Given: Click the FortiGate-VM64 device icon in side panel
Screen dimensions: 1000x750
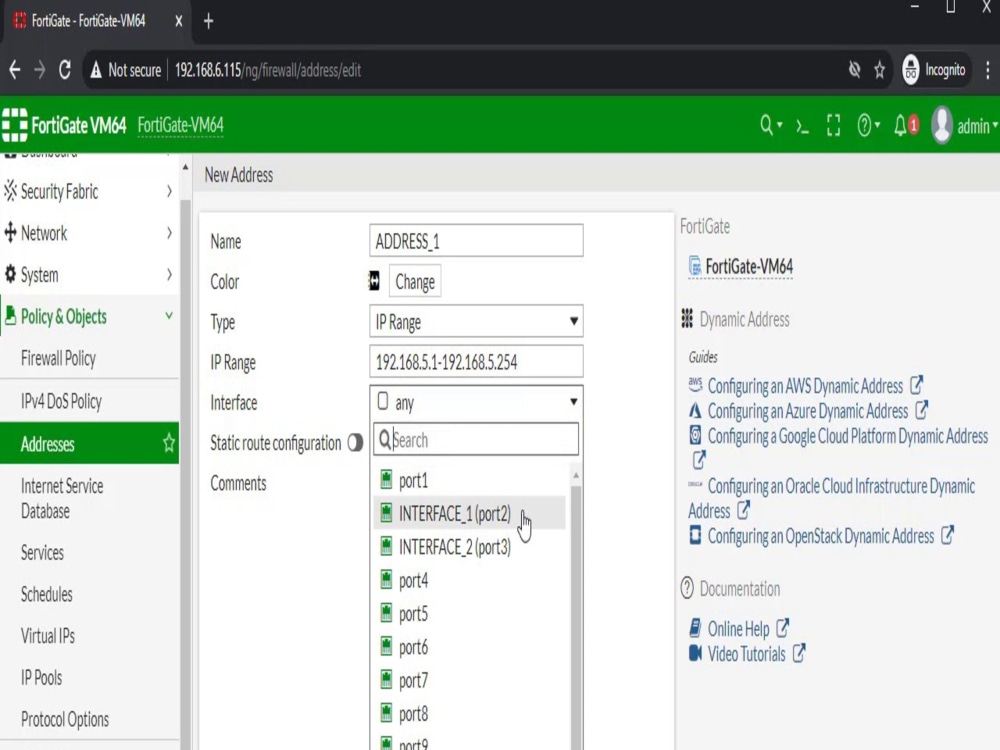Looking at the screenshot, I should (695, 266).
